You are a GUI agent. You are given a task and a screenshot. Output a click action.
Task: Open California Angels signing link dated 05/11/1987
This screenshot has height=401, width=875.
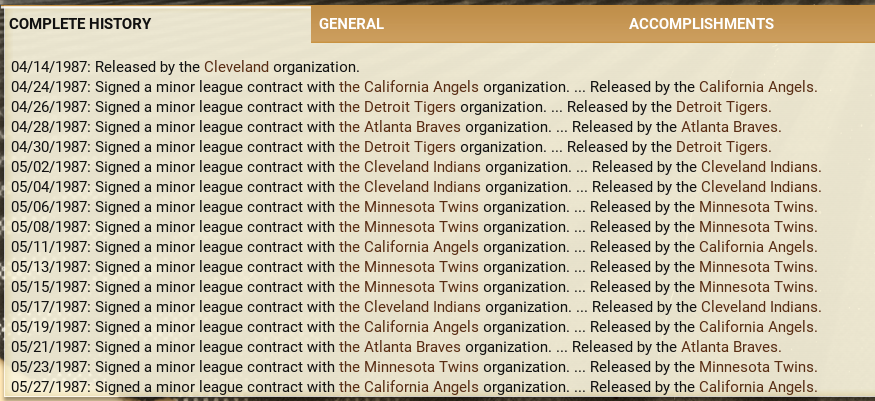(x=408, y=247)
